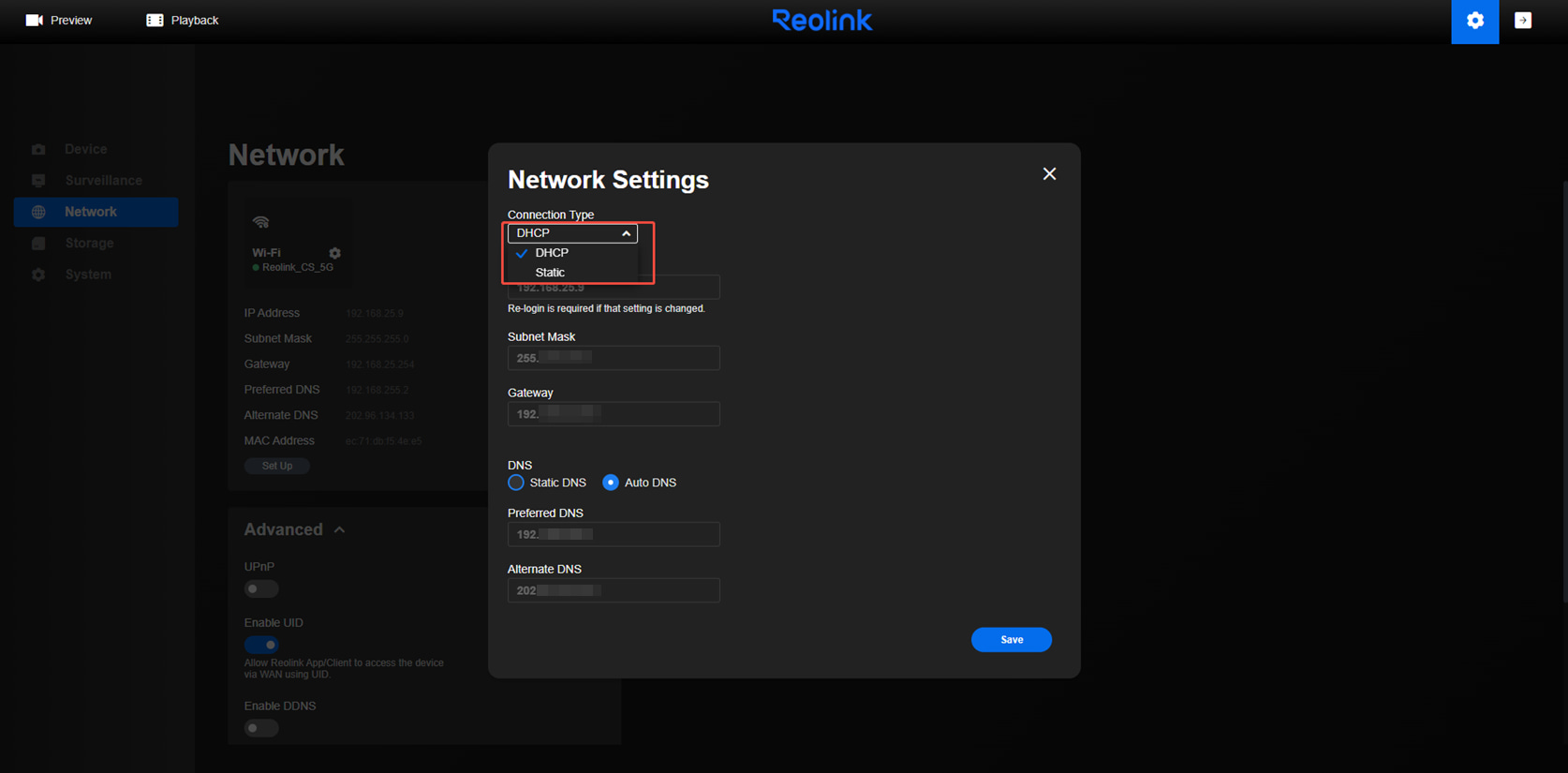Screen dimensions: 1568x773
Task: Collapse the Connection Type dropdown
Action: pyautogui.click(x=572, y=232)
